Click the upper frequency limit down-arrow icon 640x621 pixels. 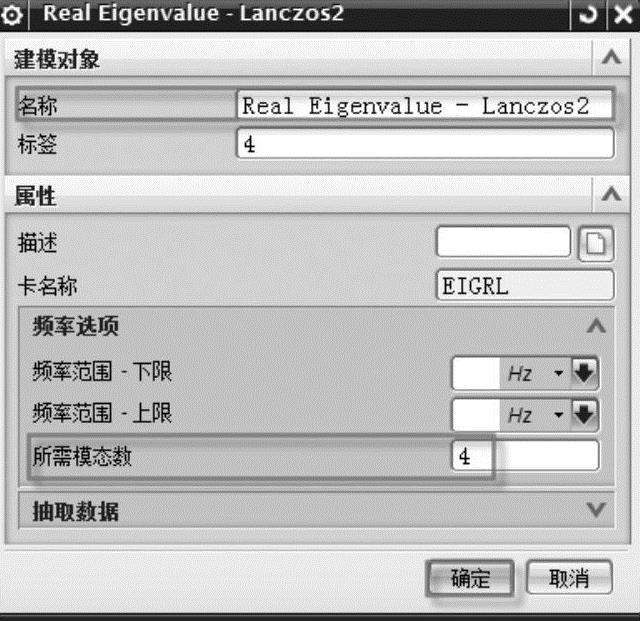(x=584, y=415)
